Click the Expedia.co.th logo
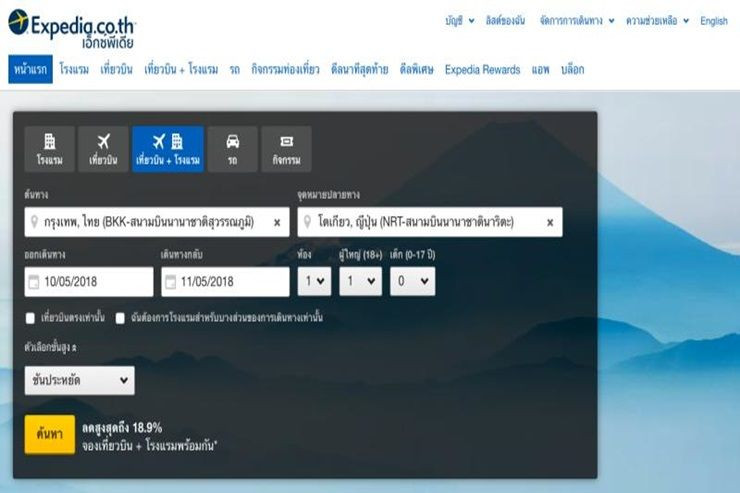This screenshot has height=493, width=740. 70,27
